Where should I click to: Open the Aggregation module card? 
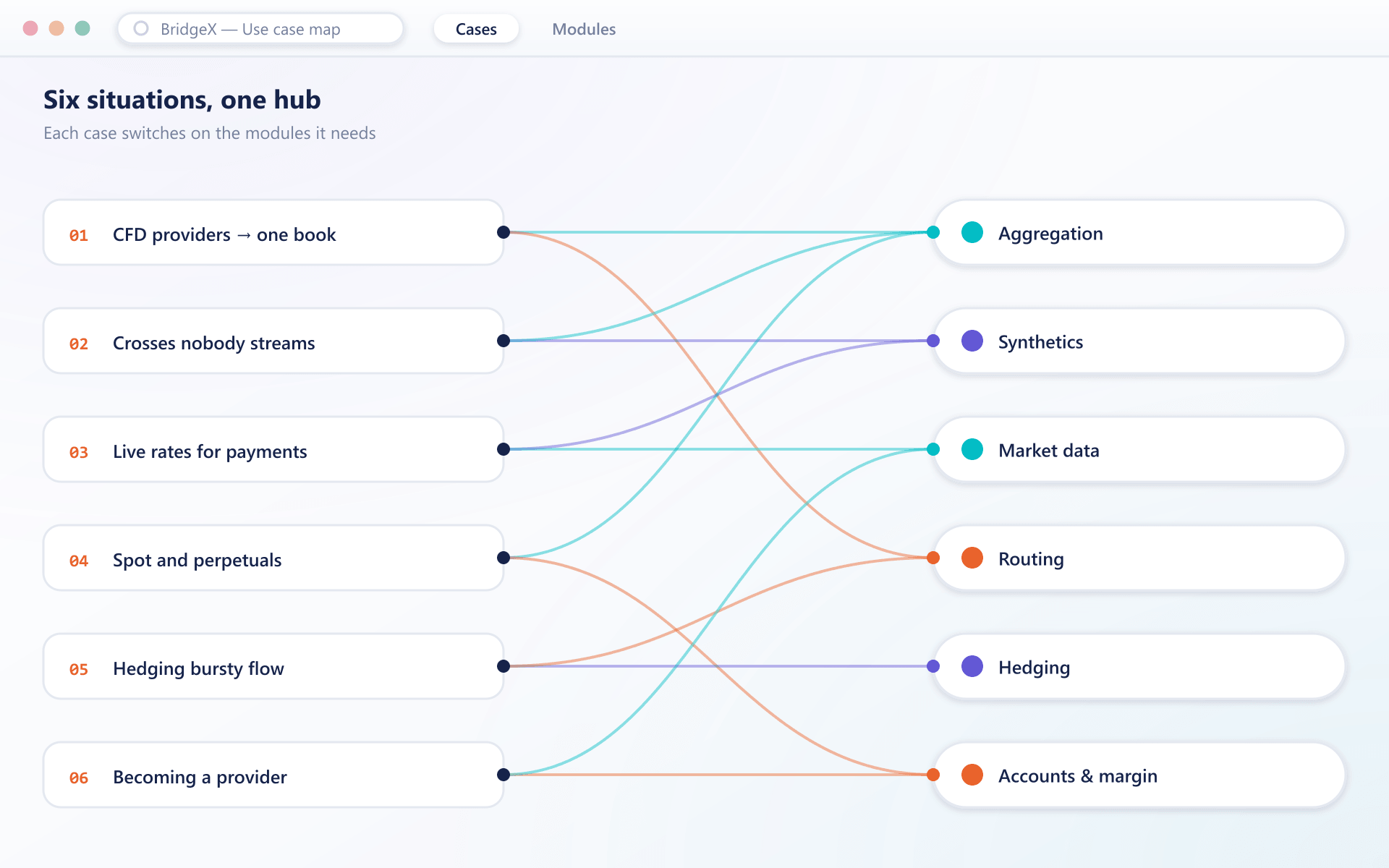1139,232
